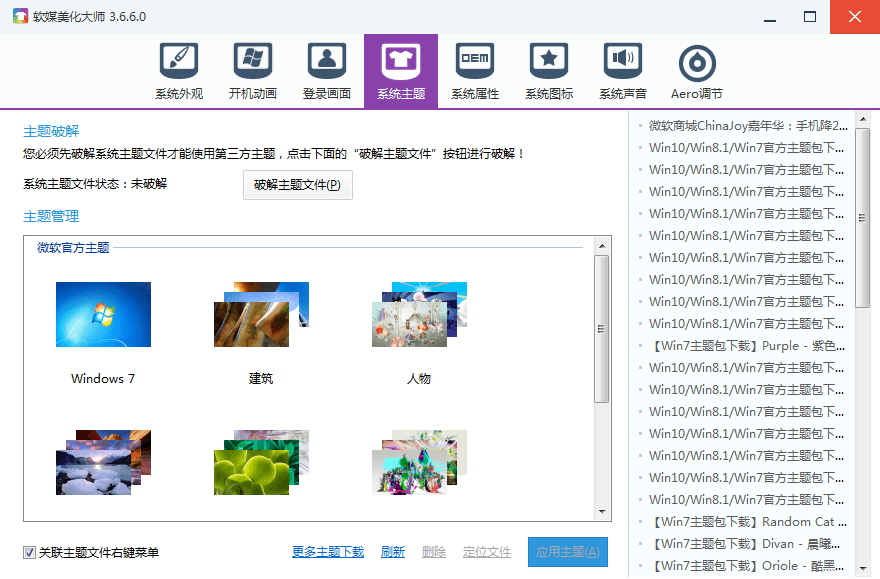
Task: Open the 微软商城ChinaJoy嘉年华 news link
Action: (747, 126)
